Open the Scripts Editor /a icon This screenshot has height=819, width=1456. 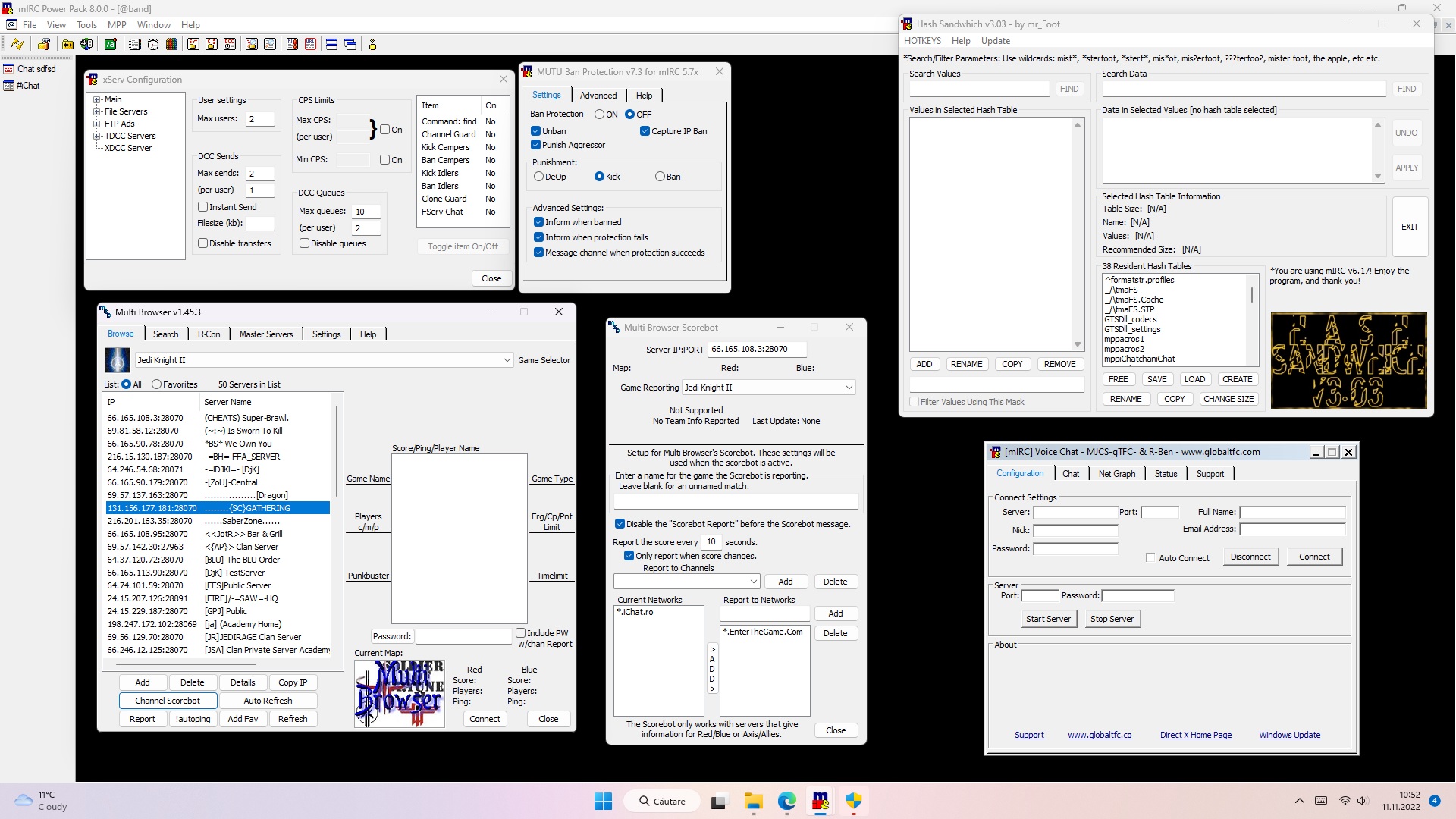(111, 44)
